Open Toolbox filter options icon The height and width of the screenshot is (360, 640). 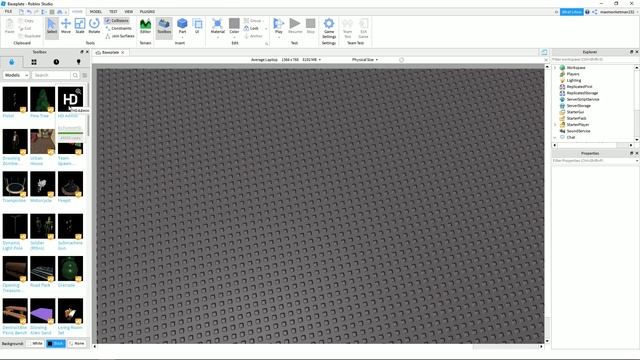[84, 75]
